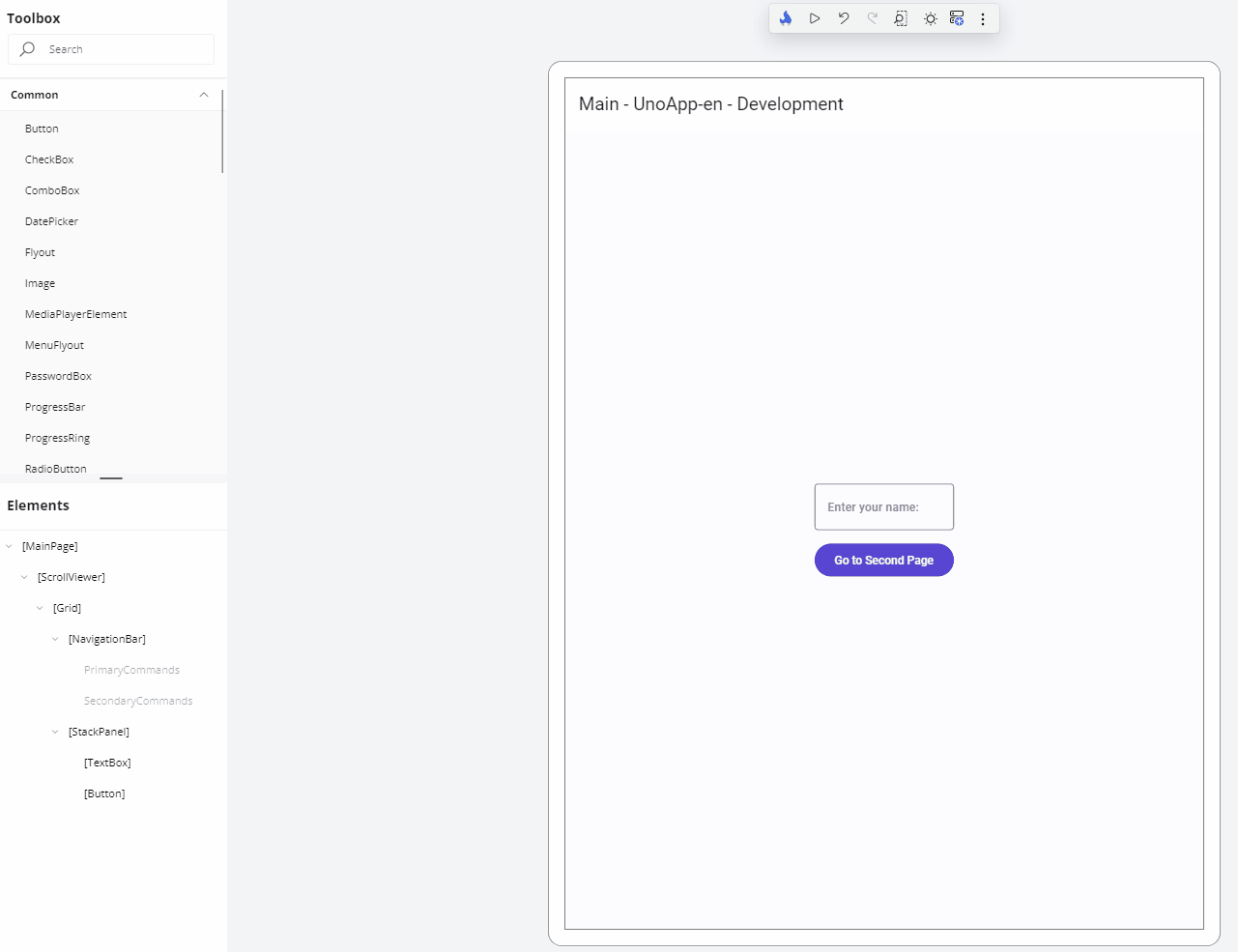Select [TextBox] in the Elements tree
Image resolution: width=1238 pixels, height=952 pixels.
tap(106, 763)
